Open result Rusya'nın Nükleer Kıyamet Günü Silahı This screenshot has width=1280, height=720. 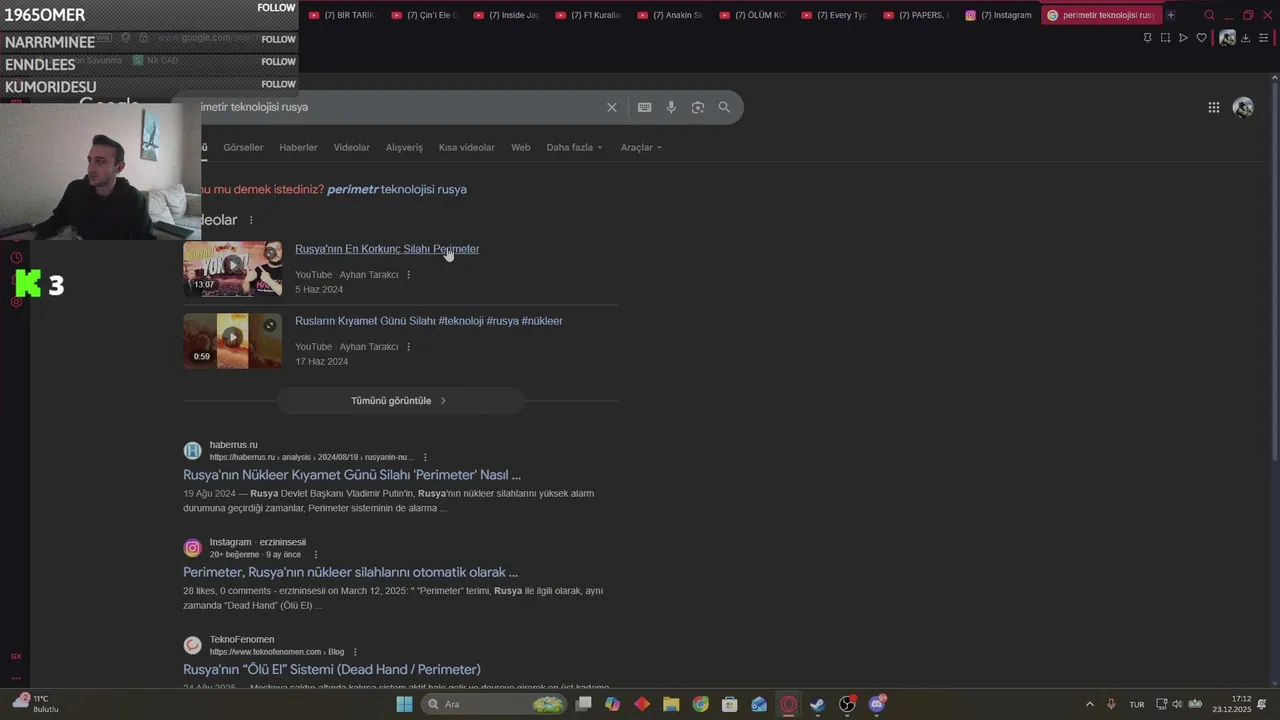pyautogui.click(x=352, y=475)
